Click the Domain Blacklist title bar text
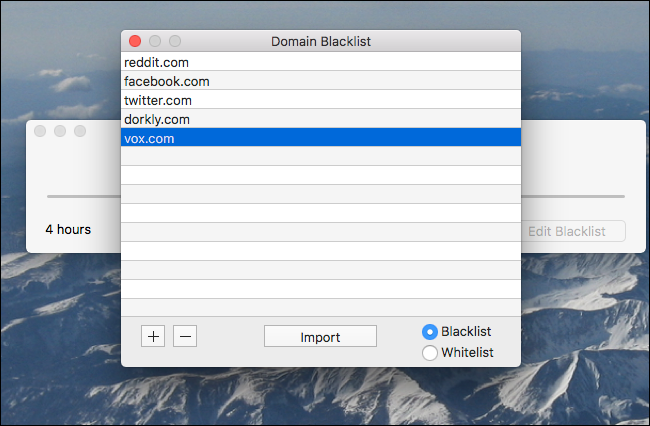Viewport: 650px width, 426px height. pos(321,41)
